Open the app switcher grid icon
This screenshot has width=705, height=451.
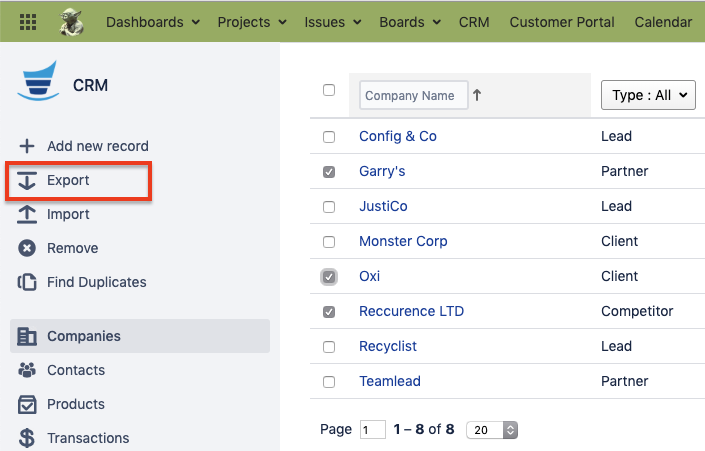pos(27,21)
